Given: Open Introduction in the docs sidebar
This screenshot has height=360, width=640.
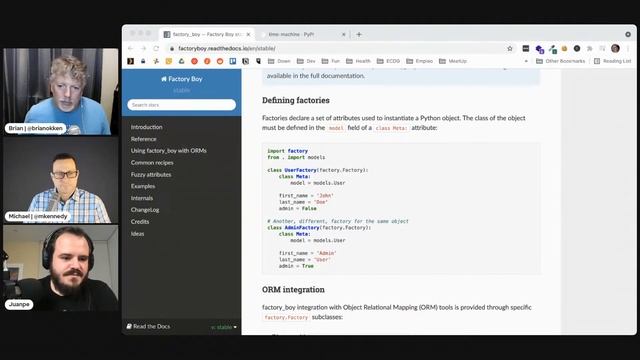Looking at the screenshot, I should coord(147,127).
